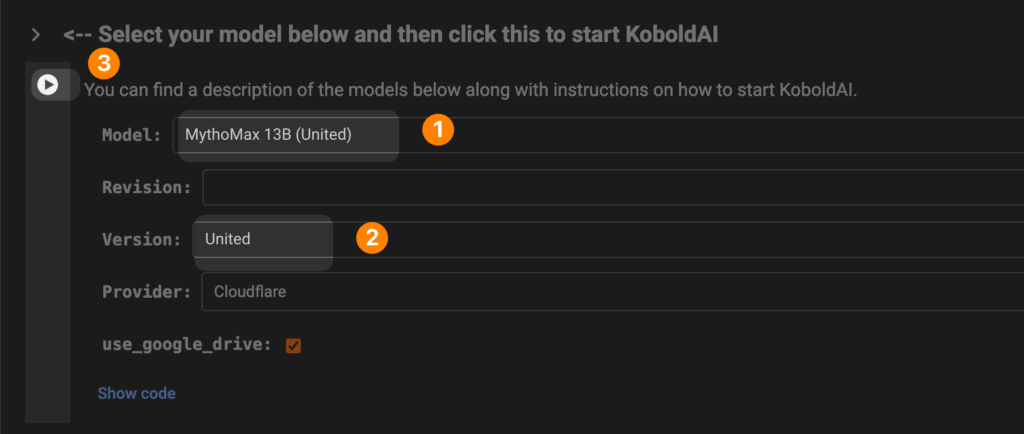Click the use_google_drive label text
The image size is (1024, 434).
[186, 345]
